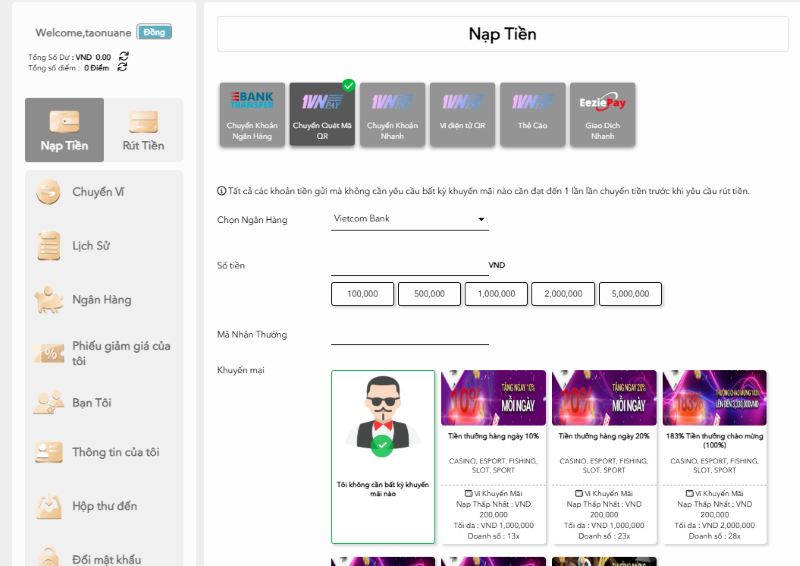Image resolution: width=800 pixels, height=566 pixels.
Task: Switch to the Rút Tiền tab
Action: click(x=144, y=130)
